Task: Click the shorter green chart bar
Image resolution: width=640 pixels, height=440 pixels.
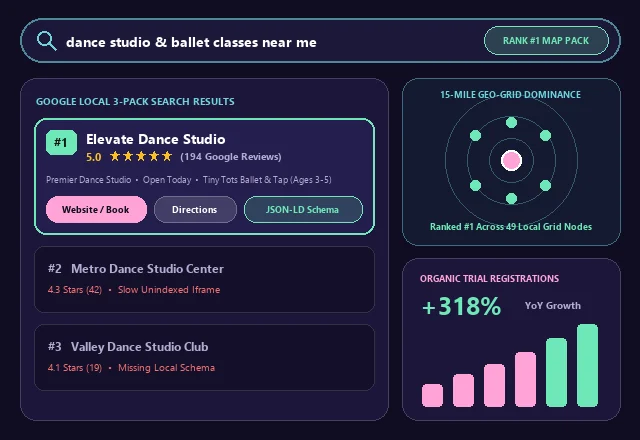Action: tap(557, 373)
